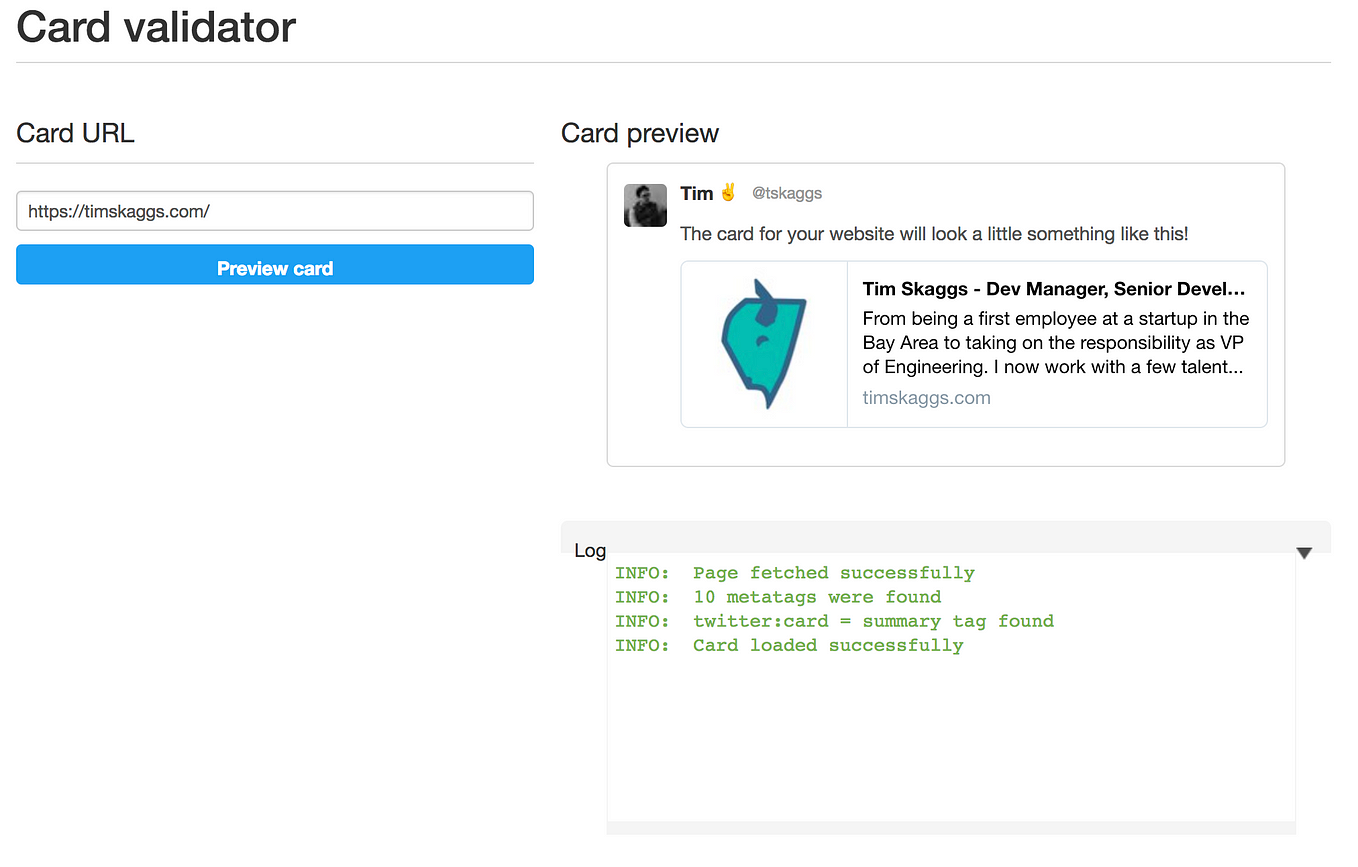This screenshot has height=867, width=1358.
Task: Select the 'twitter:card = summary tag found' log line
Action: click(x=834, y=620)
